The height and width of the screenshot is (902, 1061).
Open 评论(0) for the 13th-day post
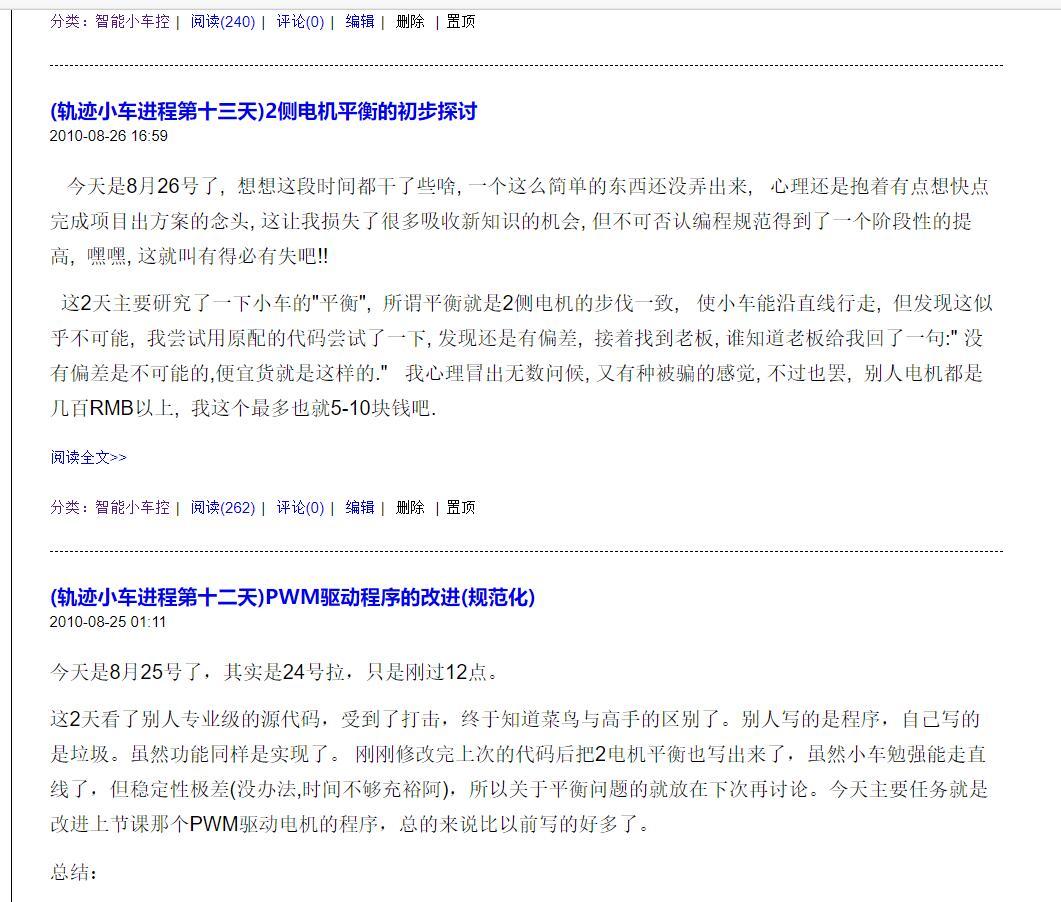pos(298,506)
